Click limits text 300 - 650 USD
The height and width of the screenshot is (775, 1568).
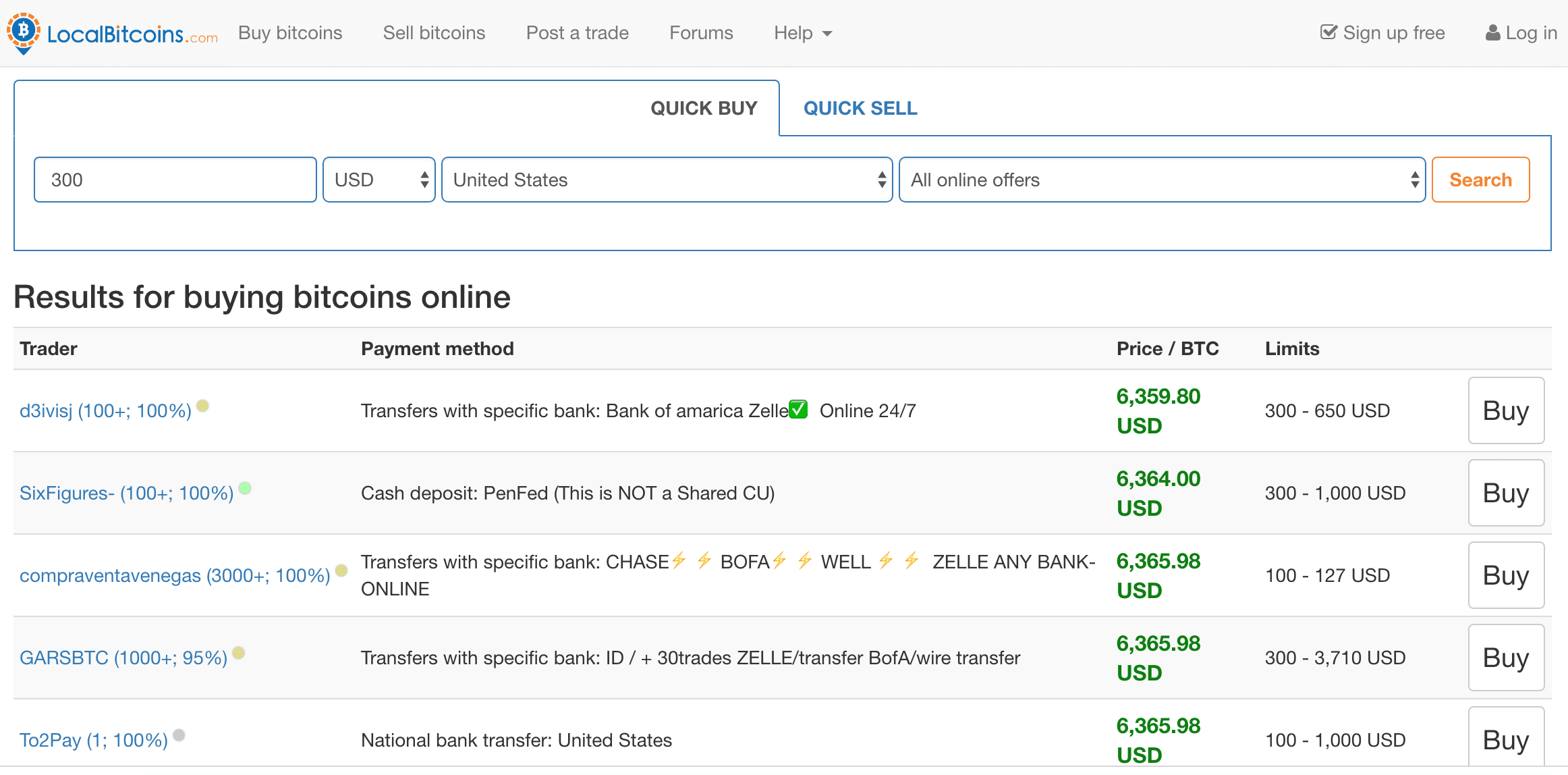(1327, 410)
